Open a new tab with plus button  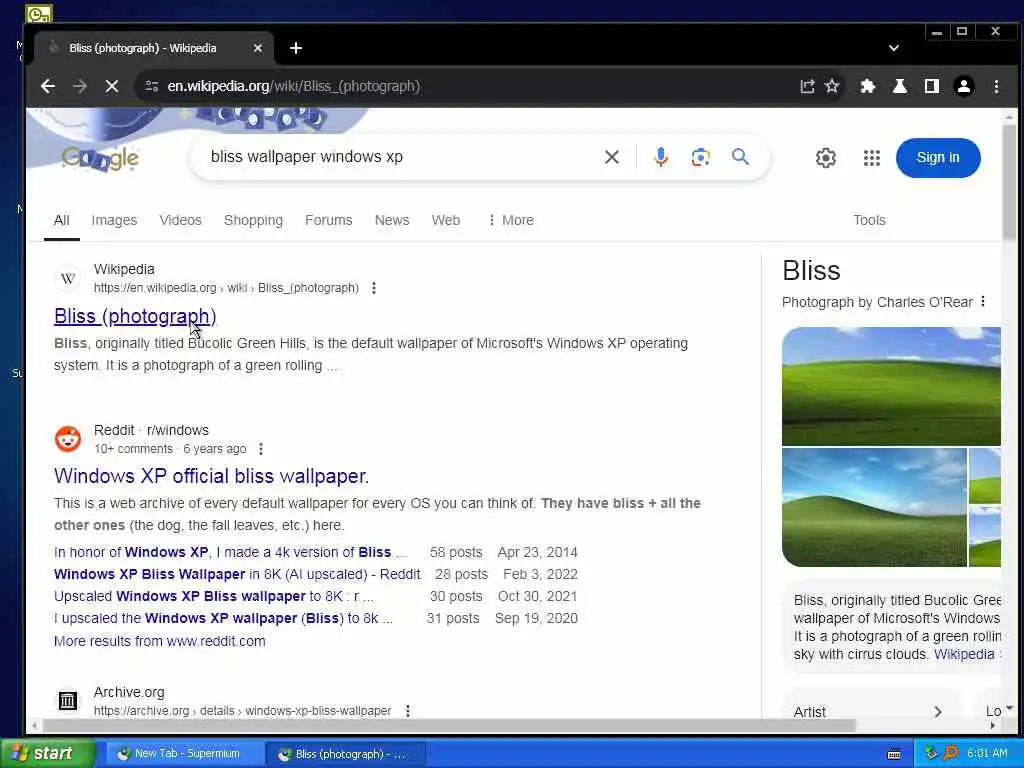[296, 48]
